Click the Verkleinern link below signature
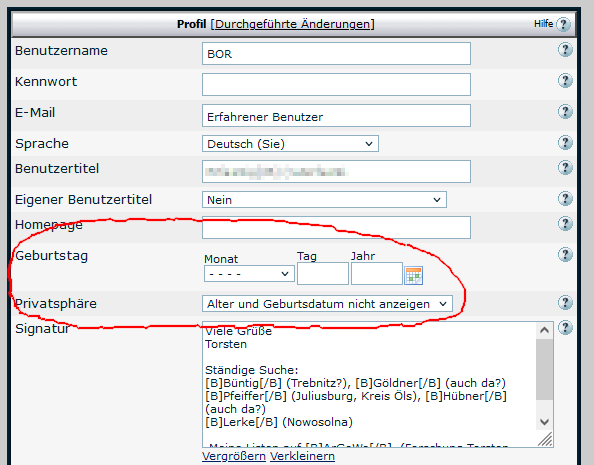The width and height of the screenshot is (594, 465). tap(302, 456)
